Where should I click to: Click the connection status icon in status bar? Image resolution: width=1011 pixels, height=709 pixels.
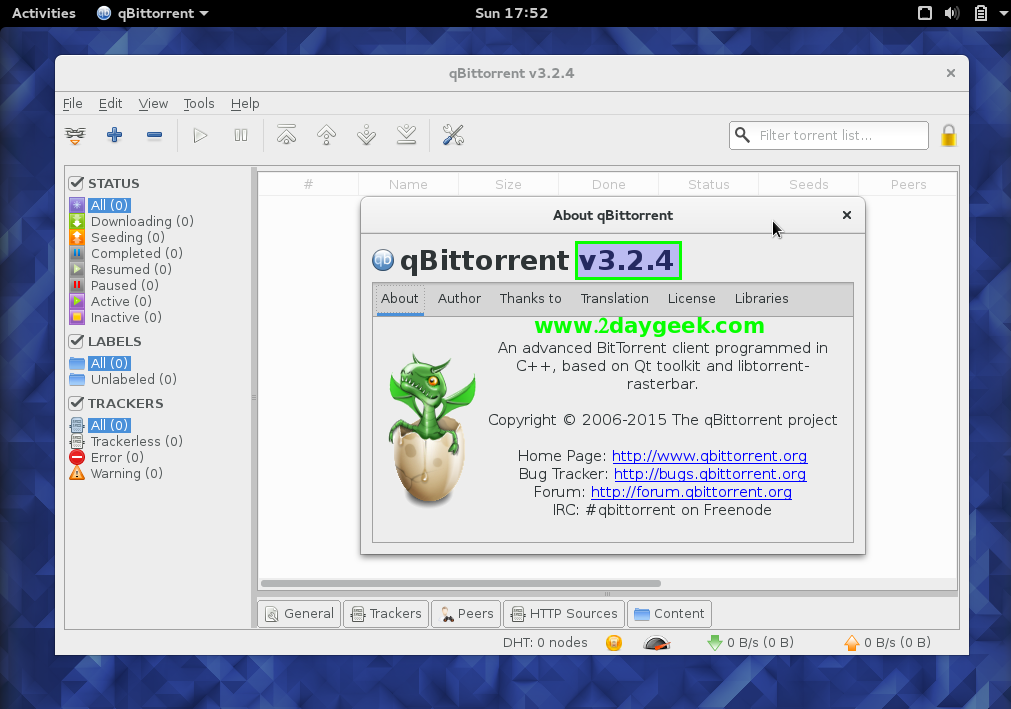pyautogui.click(x=614, y=643)
